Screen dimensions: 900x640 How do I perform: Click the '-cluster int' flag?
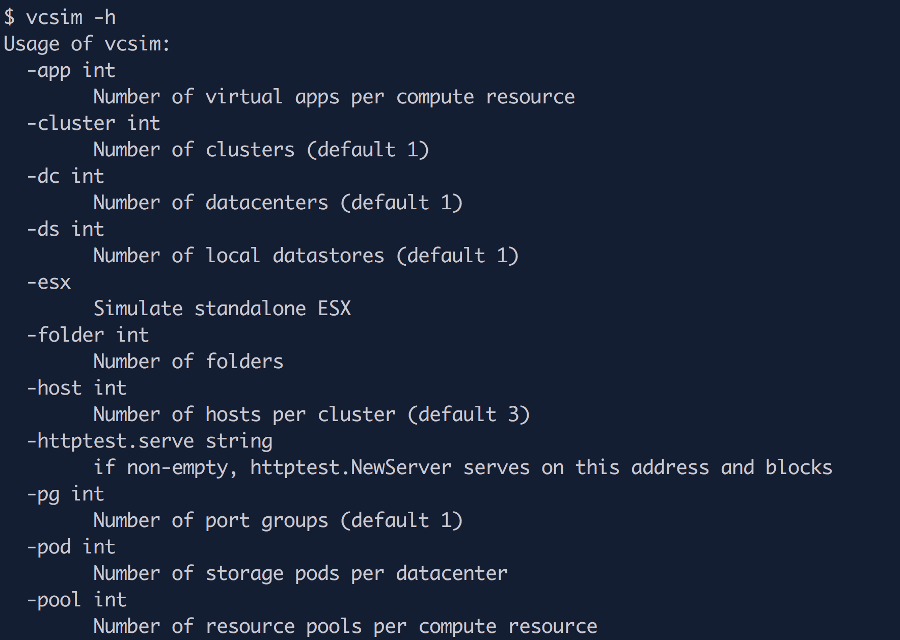pyautogui.click(x=93, y=123)
